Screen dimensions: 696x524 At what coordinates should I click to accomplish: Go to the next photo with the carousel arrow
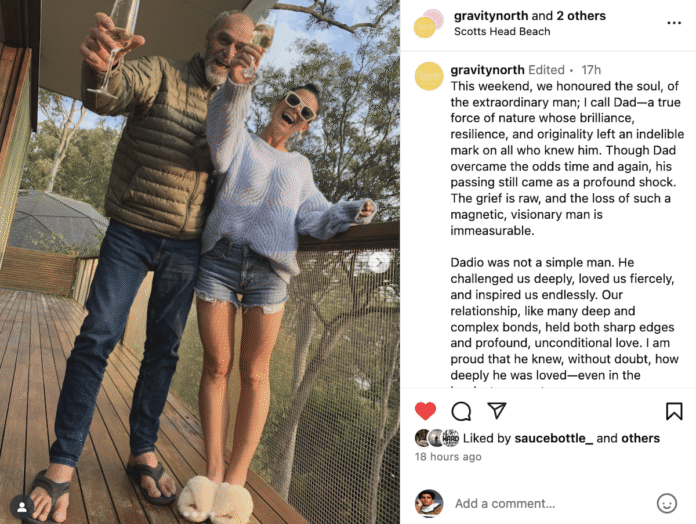379,262
